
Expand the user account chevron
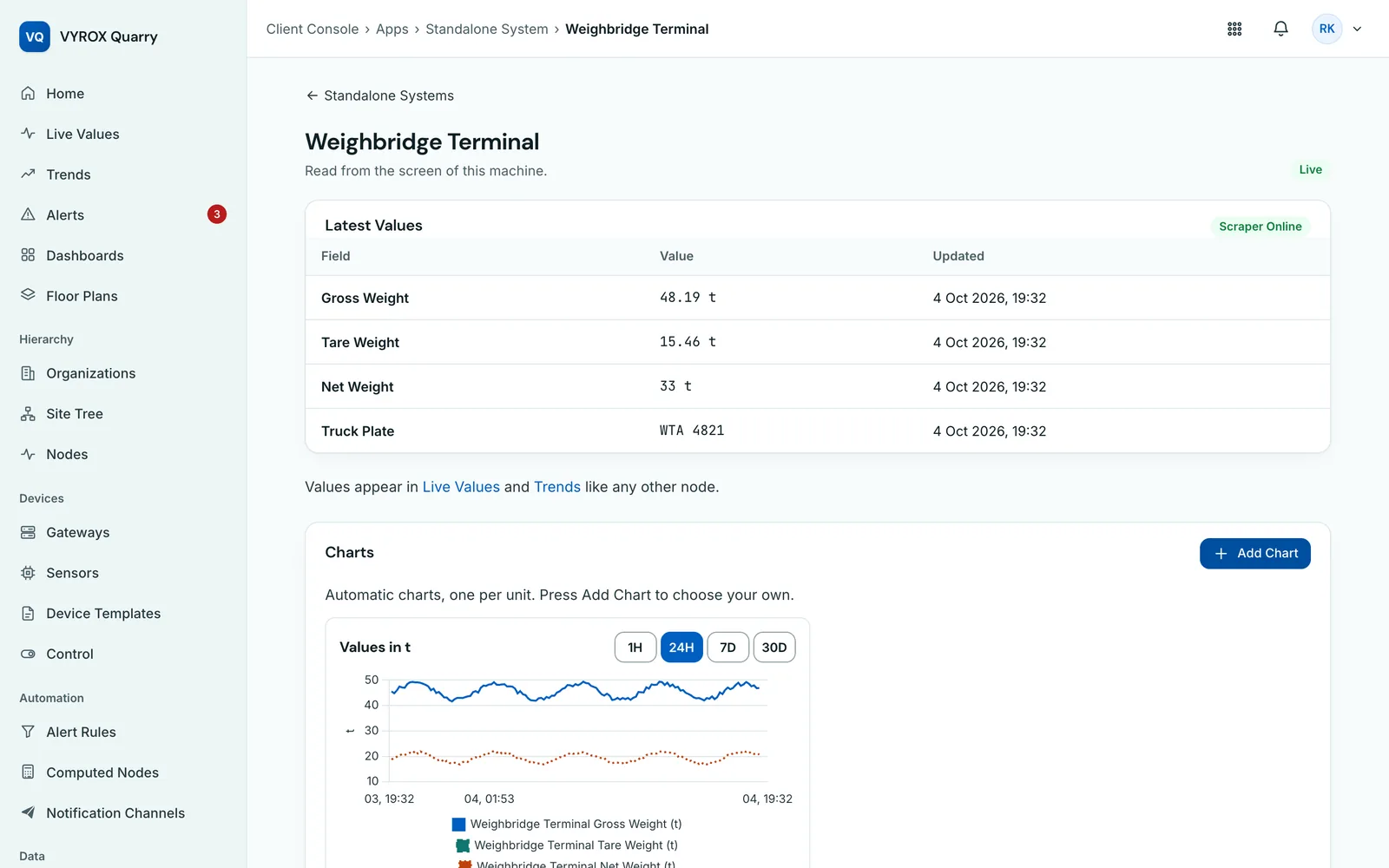(1357, 29)
